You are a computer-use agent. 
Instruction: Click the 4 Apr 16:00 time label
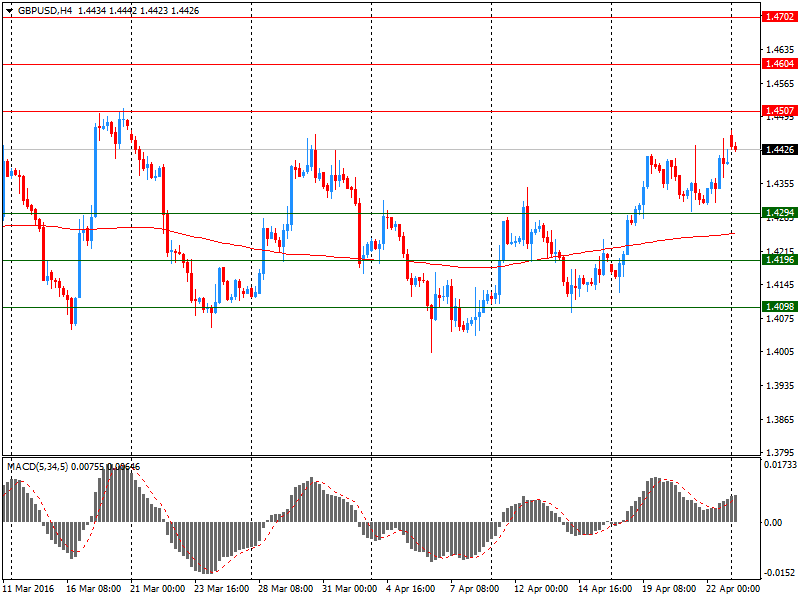(411, 589)
